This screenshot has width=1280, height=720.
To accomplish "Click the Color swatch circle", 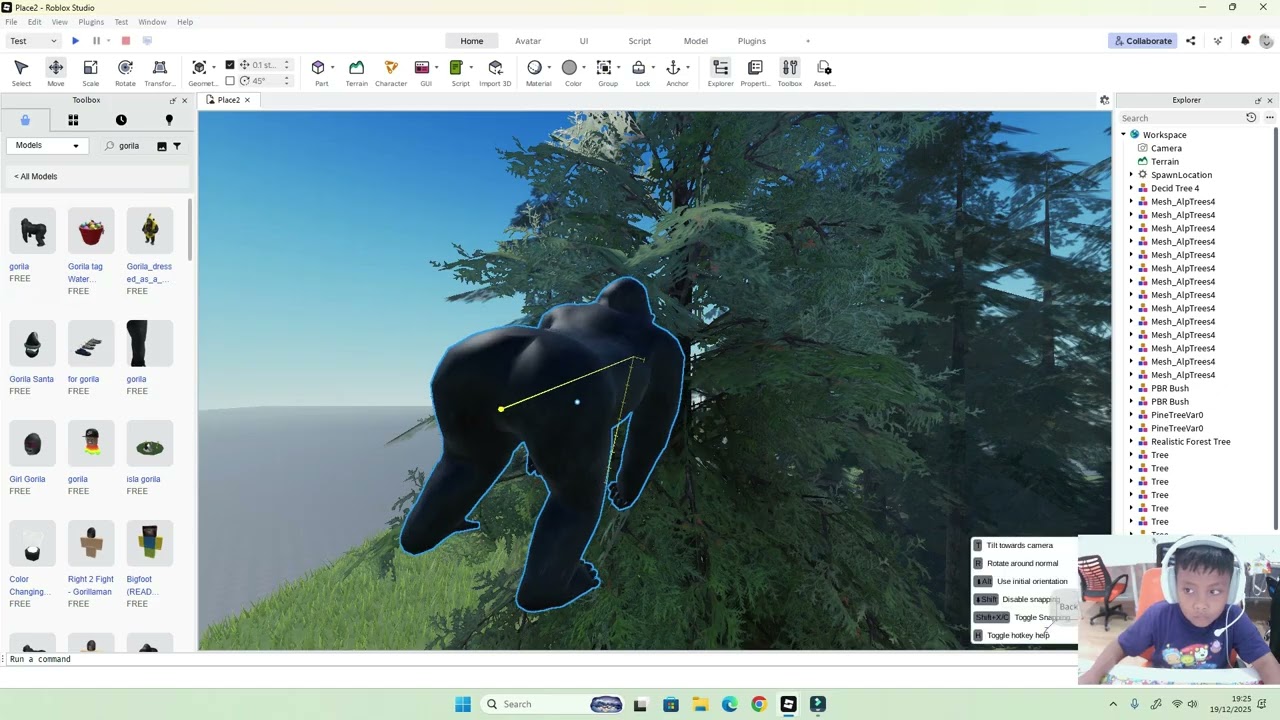I will coord(569,68).
